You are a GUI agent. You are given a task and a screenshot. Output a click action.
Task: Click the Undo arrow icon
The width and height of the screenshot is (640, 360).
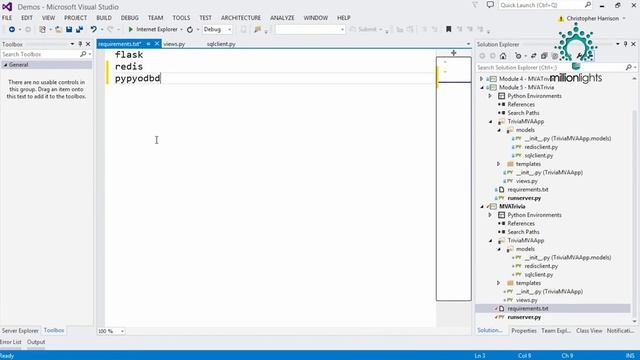[93, 29]
